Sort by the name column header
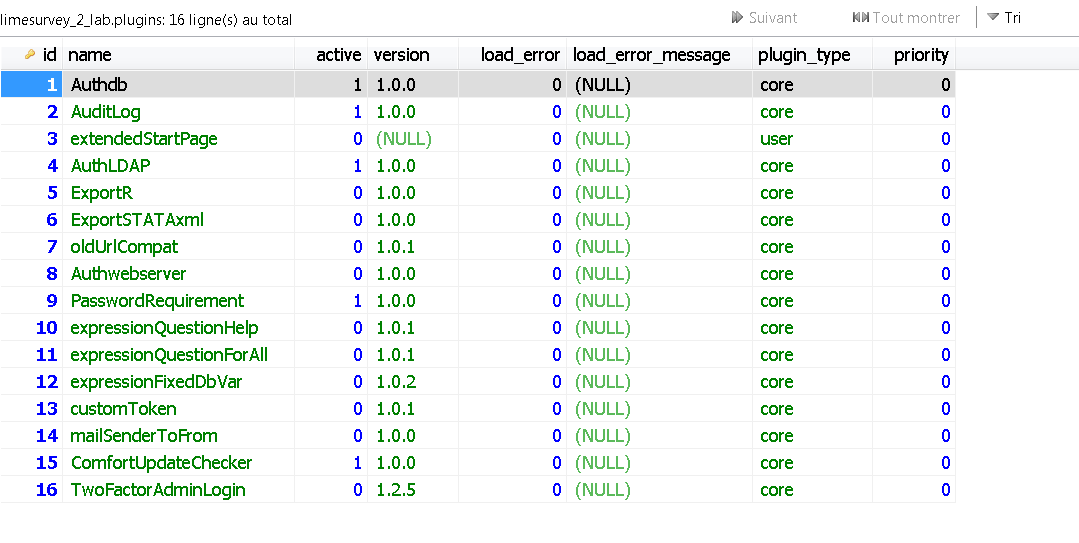1079x543 pixels. click(90, 55)
